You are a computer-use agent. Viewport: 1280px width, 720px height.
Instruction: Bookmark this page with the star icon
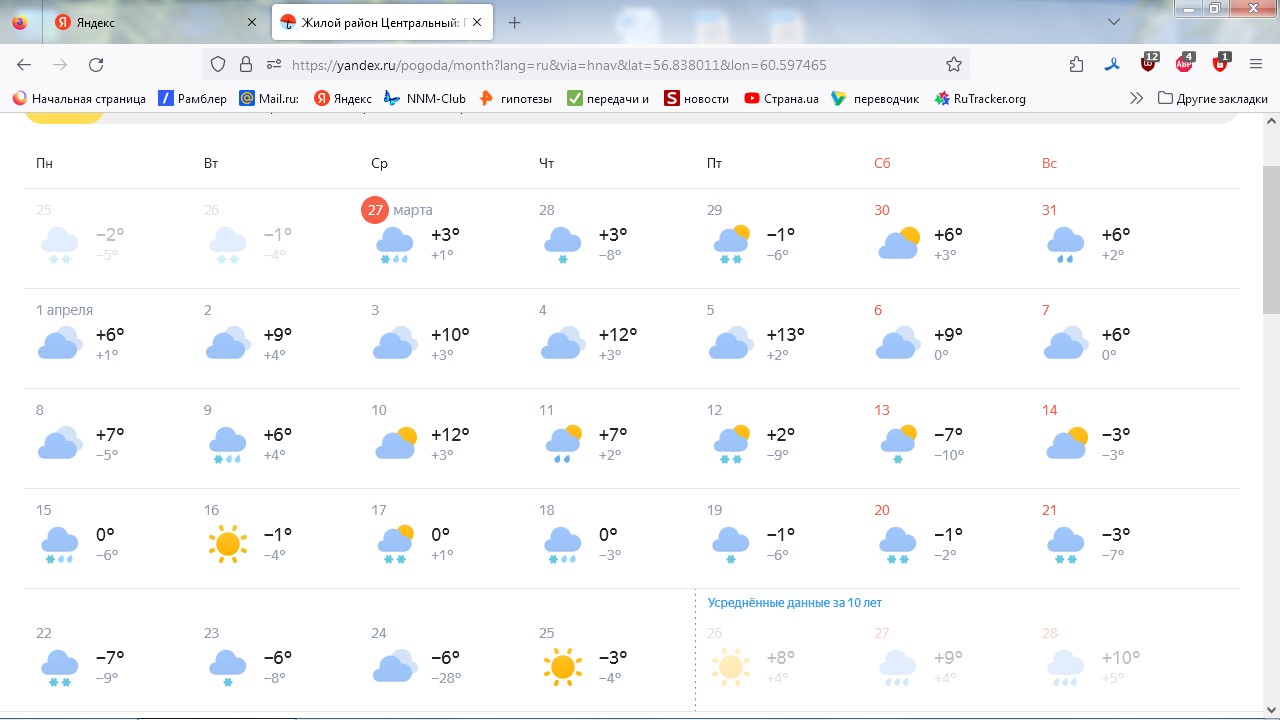953,65
